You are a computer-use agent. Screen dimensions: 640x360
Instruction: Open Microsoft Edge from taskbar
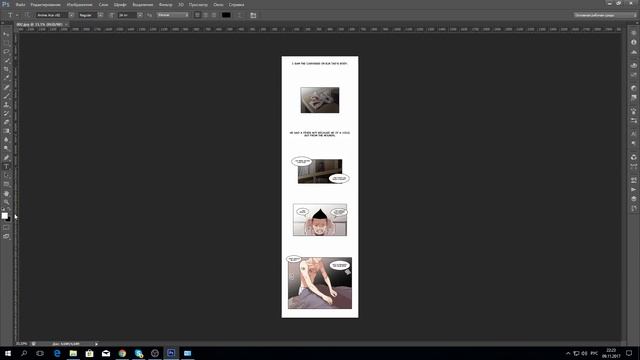click(57, 353)
